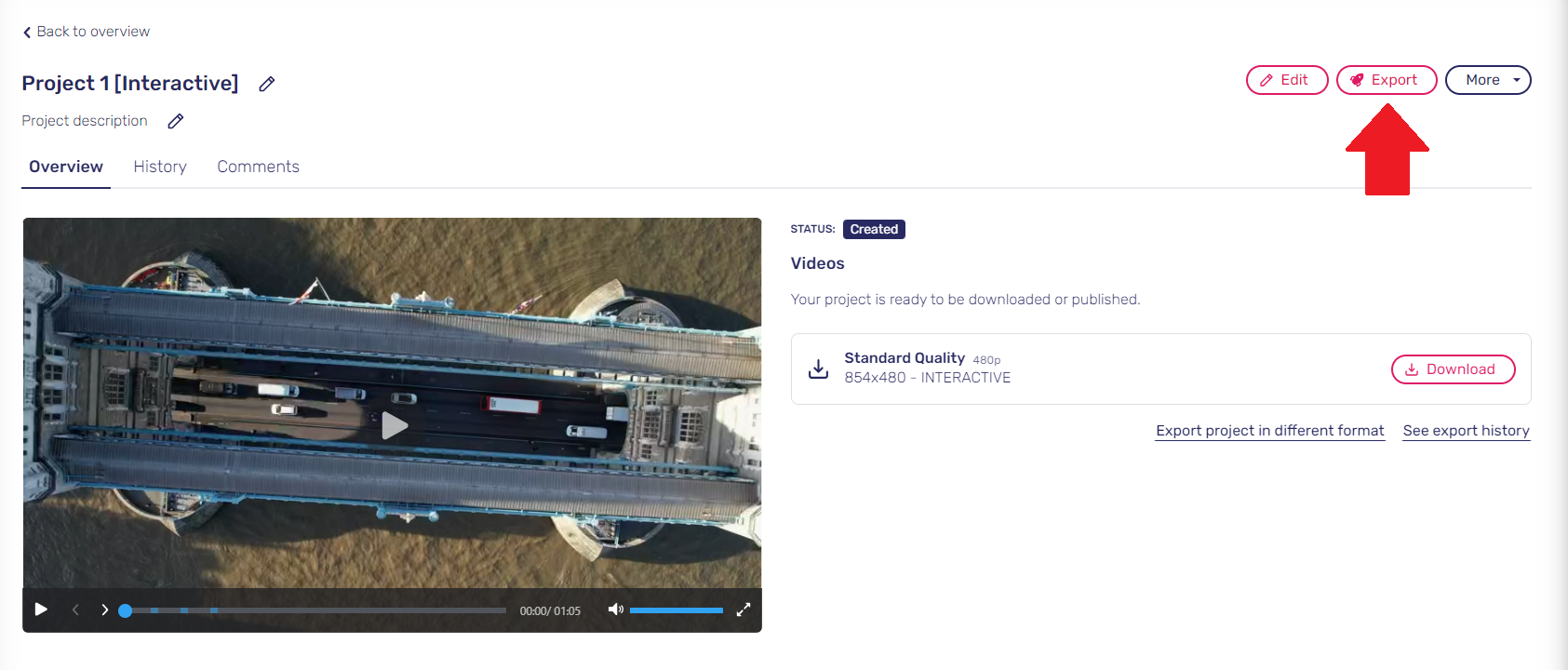The height and width of the screenshot is (670, 1568).
Task: Play video using center overlay play button
Action: [x=394, y=425]
